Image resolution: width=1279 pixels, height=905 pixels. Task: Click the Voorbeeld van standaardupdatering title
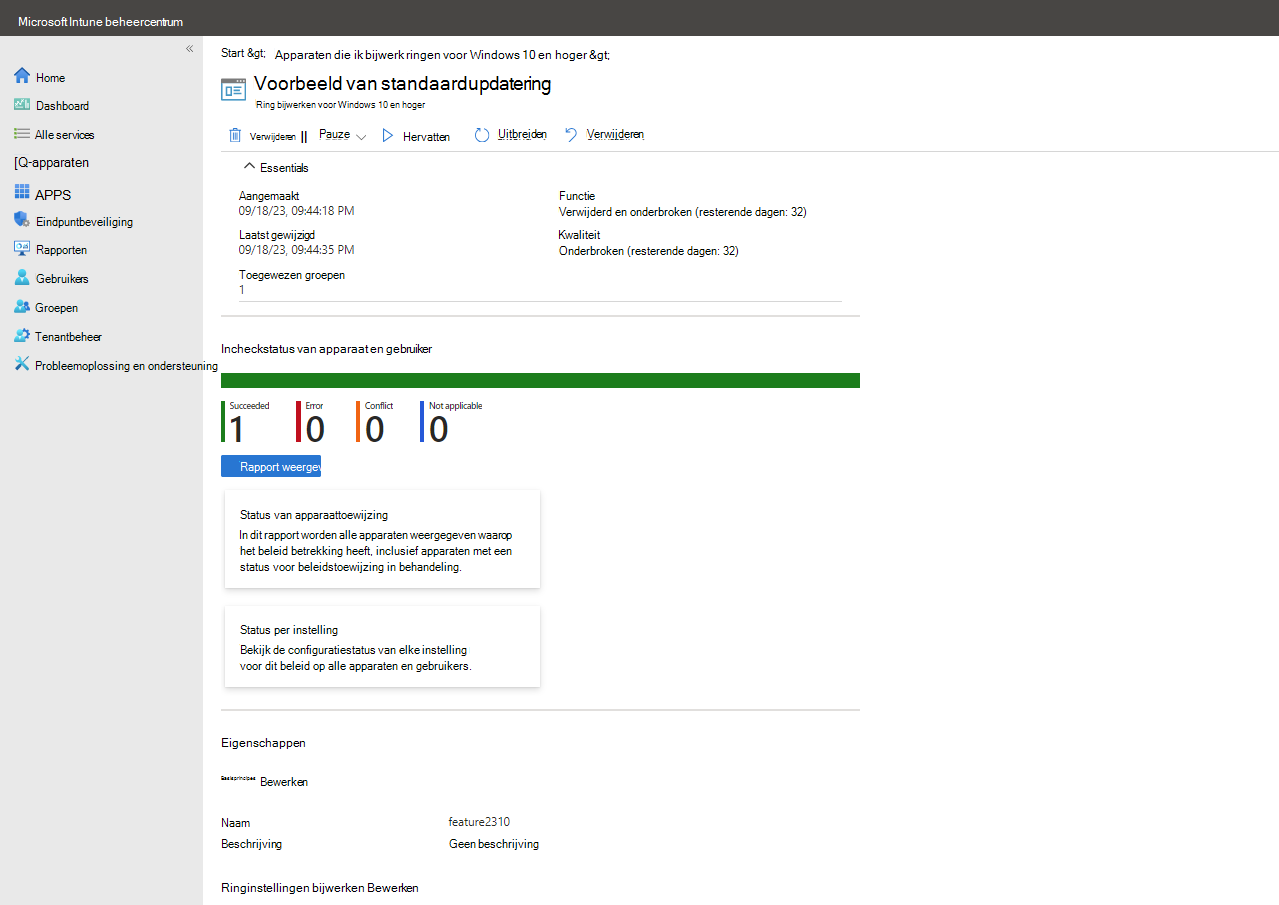click(x=402, y=84)
